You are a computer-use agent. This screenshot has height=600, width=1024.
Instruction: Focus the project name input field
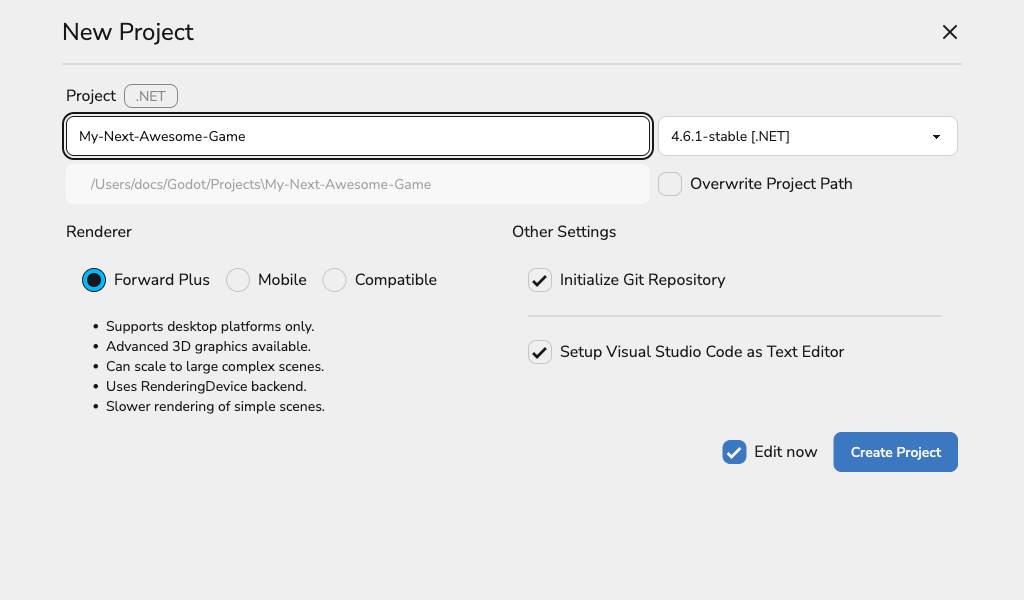358,137
